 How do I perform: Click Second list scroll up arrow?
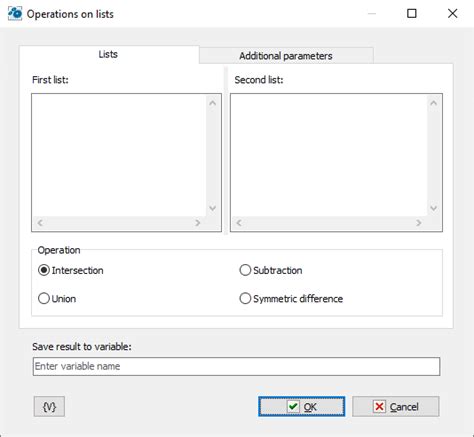tap(434, 103)
